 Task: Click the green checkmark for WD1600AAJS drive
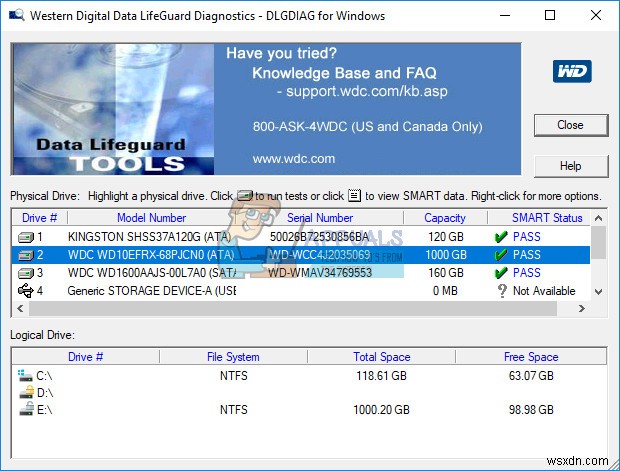[x=501, y=273]
